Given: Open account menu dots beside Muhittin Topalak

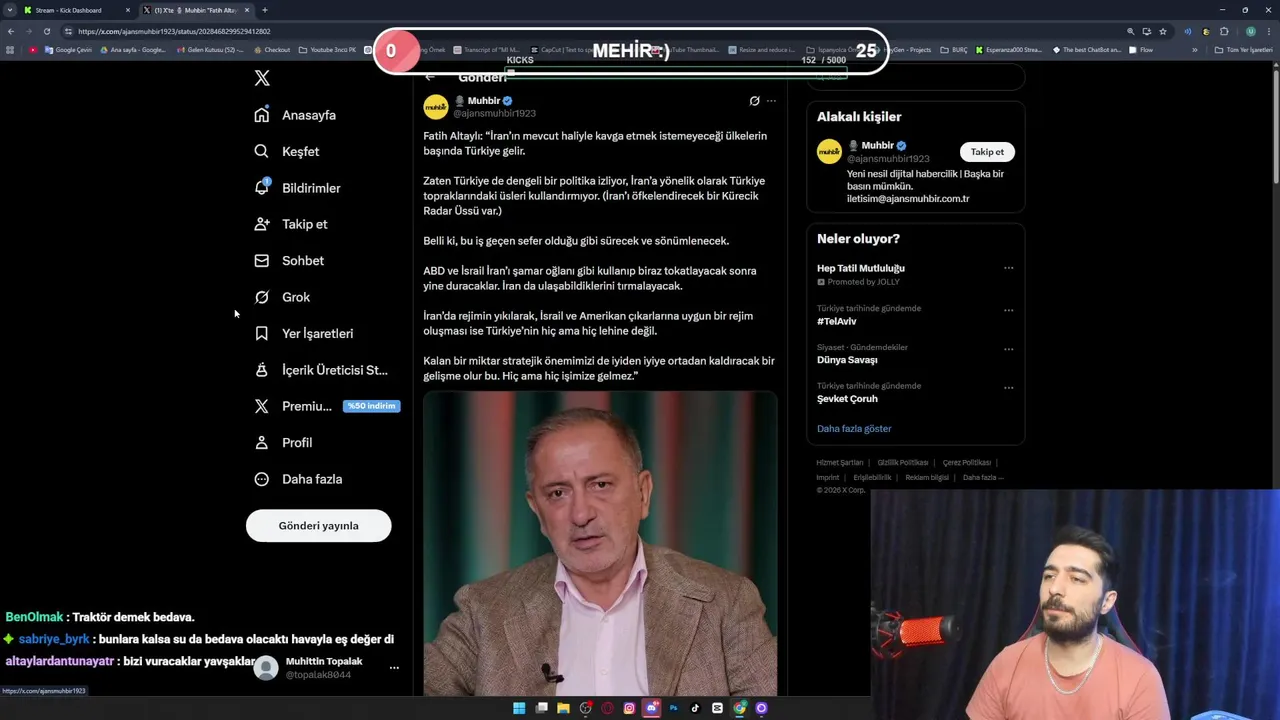Looking at the screenshot, I should [x=394, y=668].
